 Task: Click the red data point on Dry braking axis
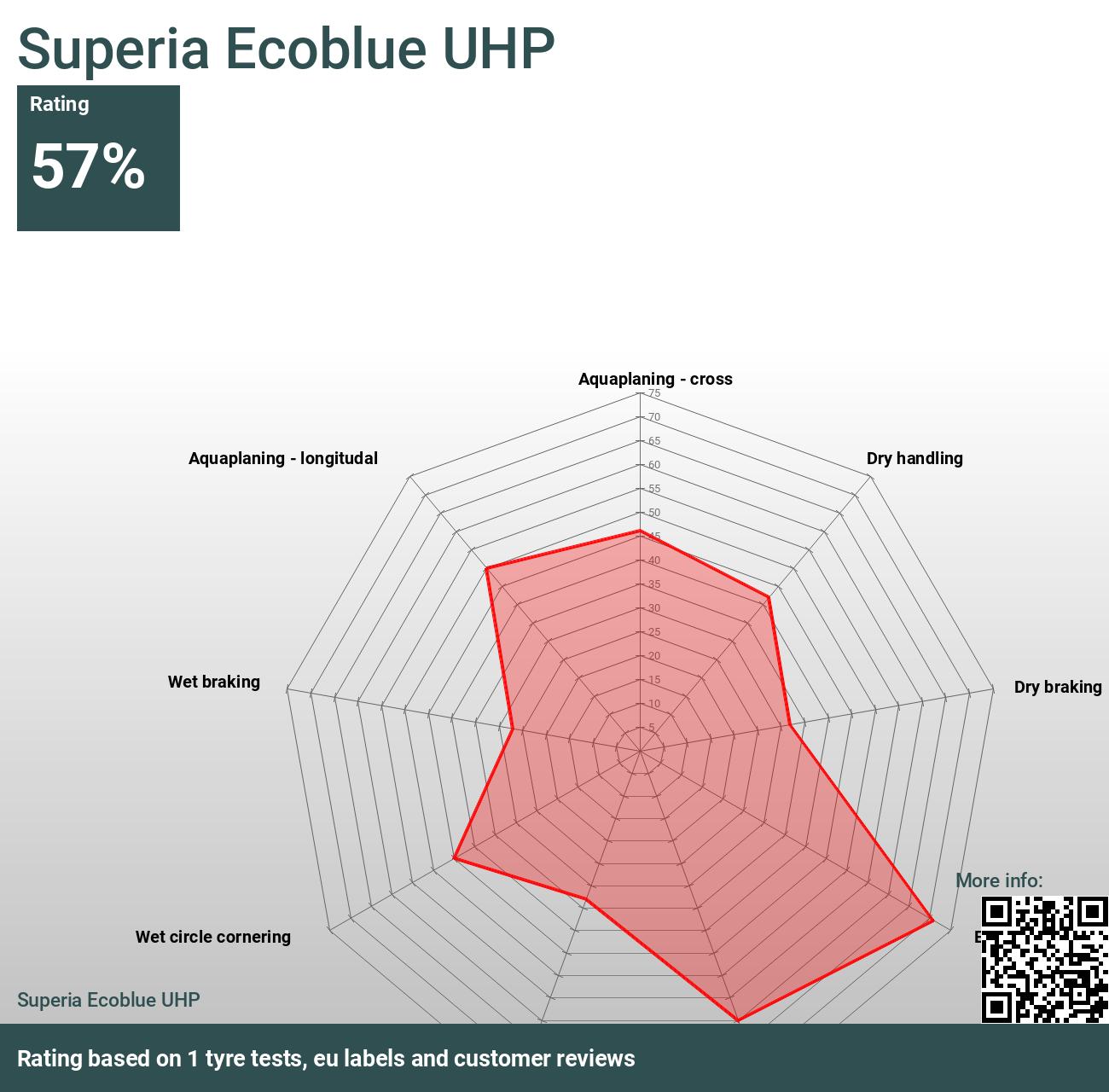791,727
